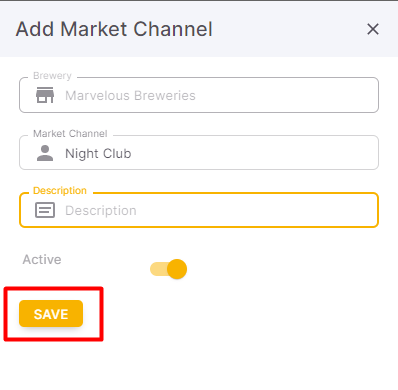
Task: Click the note icon in Description field
Action: click(45, 210)
